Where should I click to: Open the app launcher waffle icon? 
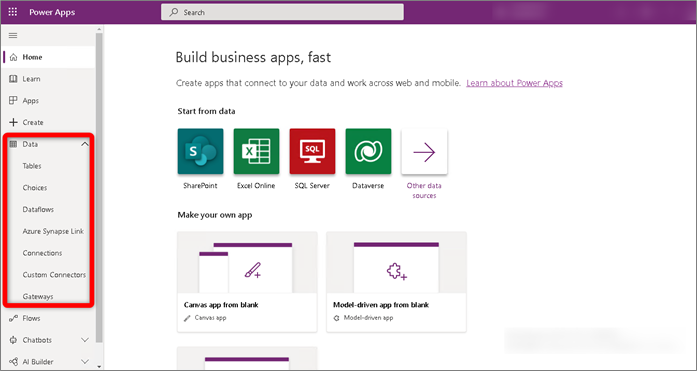tap(13, 12)
